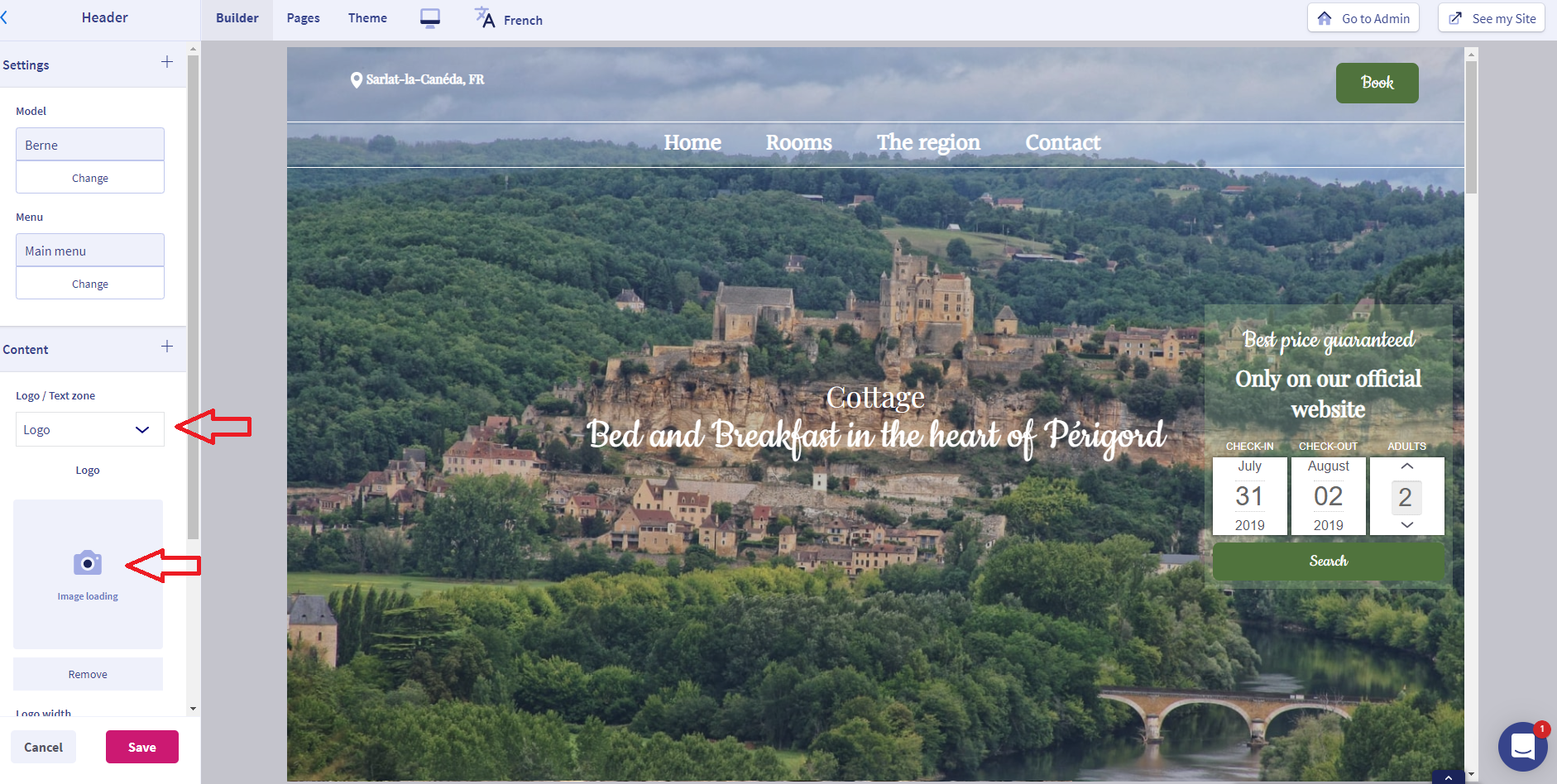Click the site preview vertical scrollbar
This screenshot has width=1557, height=784.
click(x=1471, y=128)
